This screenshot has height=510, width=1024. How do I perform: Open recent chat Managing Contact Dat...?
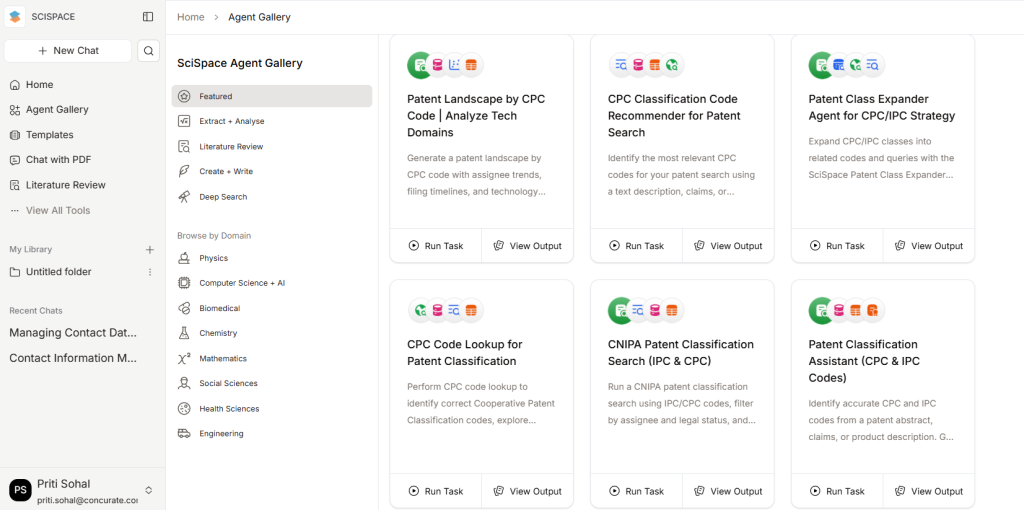[73, 332]
